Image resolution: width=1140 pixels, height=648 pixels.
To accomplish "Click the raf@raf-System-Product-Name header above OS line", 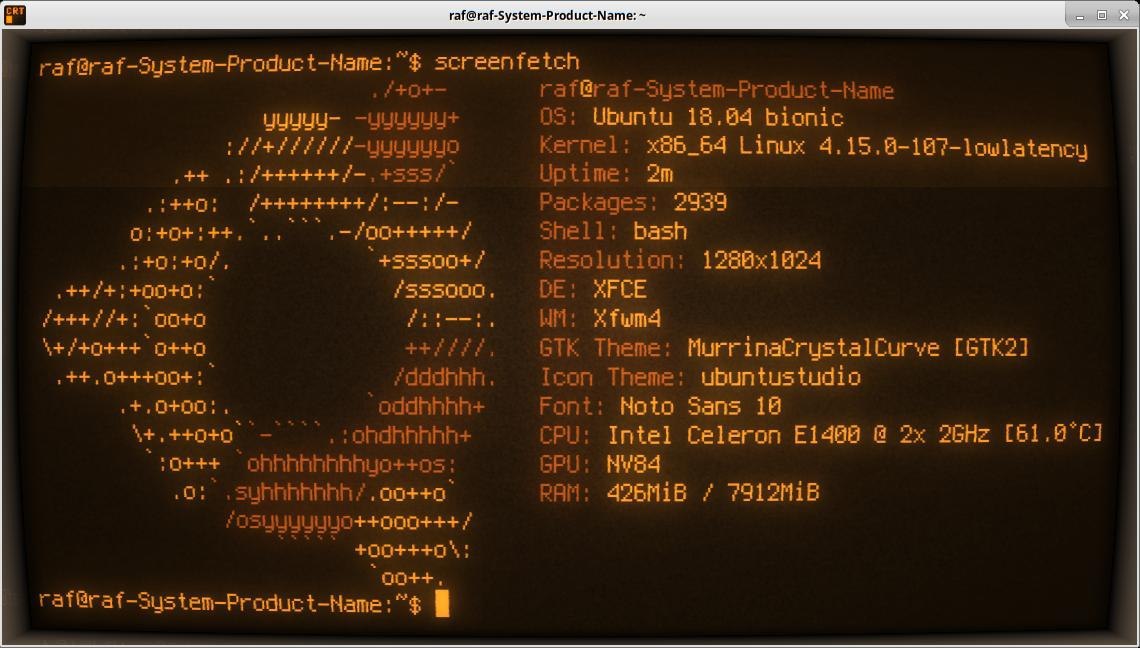I will click(716, 91).
